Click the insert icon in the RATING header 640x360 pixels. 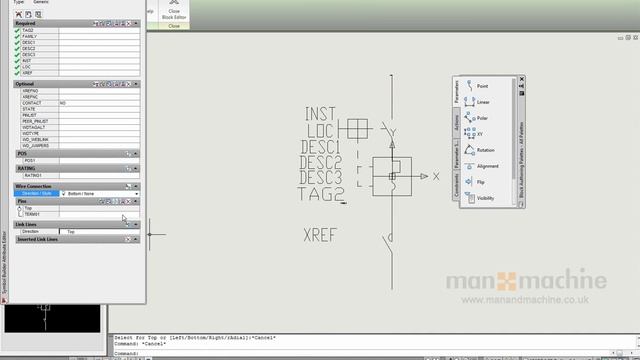point(128,169)
